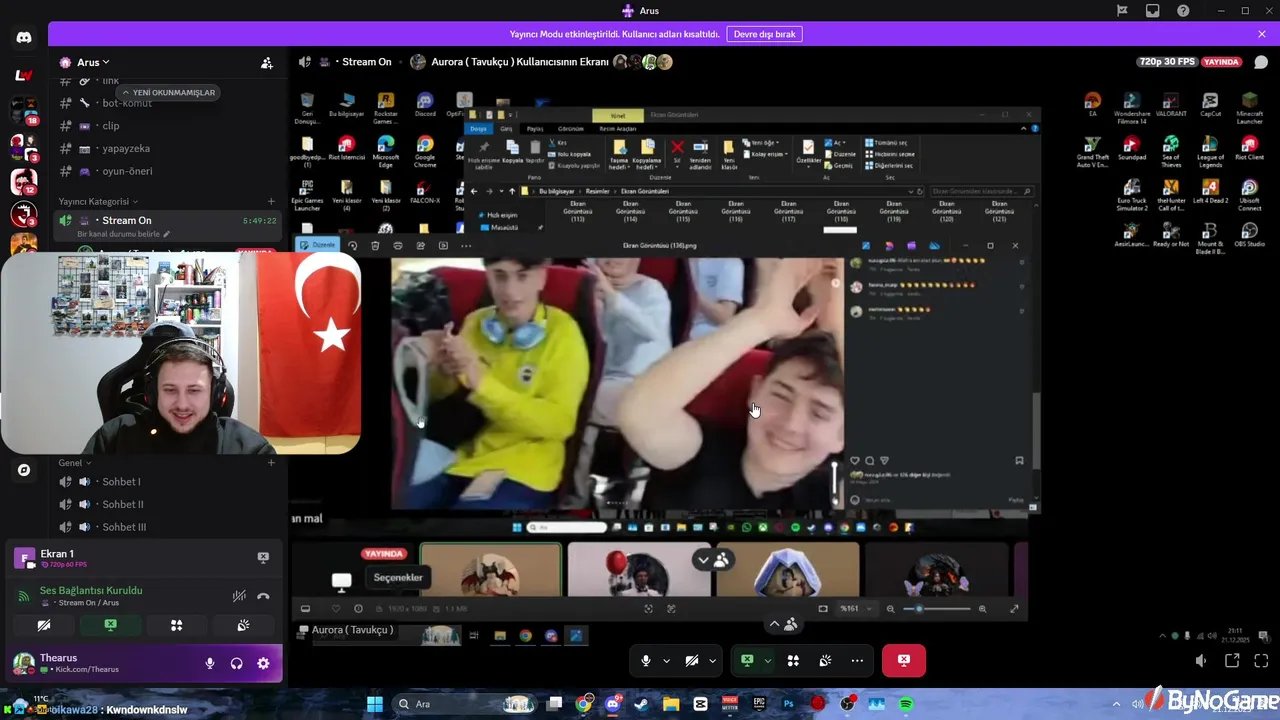Screen dimensions: 1280x720
Task: Open more options three-dot in control bar
Action: [x=857, y=661]
